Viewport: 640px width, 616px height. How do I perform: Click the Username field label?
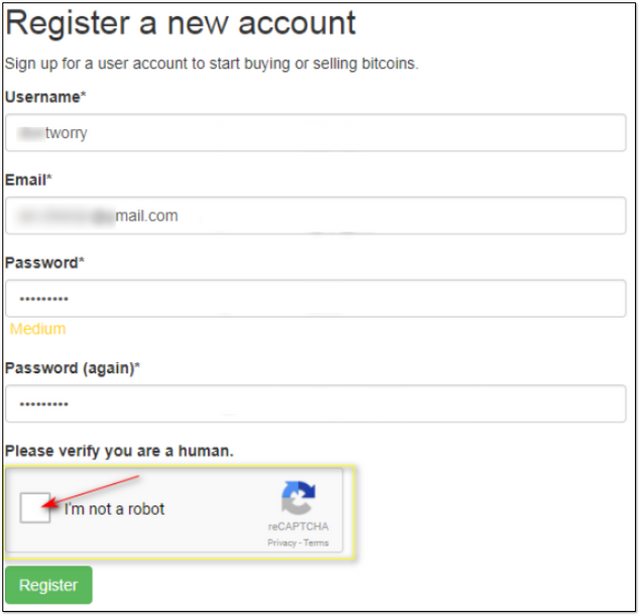coord(45,97)
